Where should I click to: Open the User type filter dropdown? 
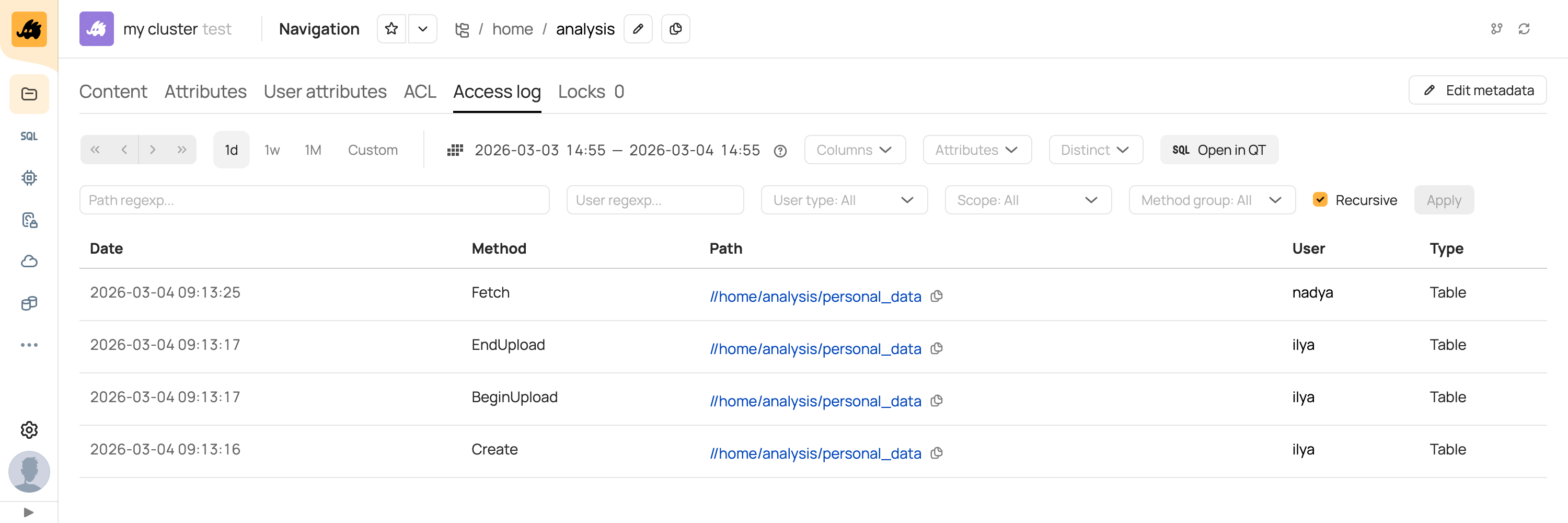click(844, 200)
